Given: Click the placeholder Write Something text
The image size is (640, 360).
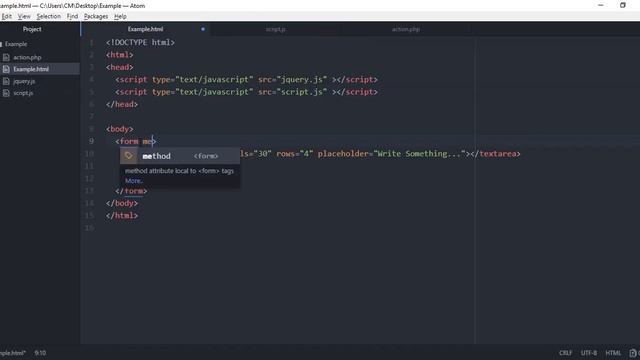Looking at the screenshot, I should coord(420,154).
